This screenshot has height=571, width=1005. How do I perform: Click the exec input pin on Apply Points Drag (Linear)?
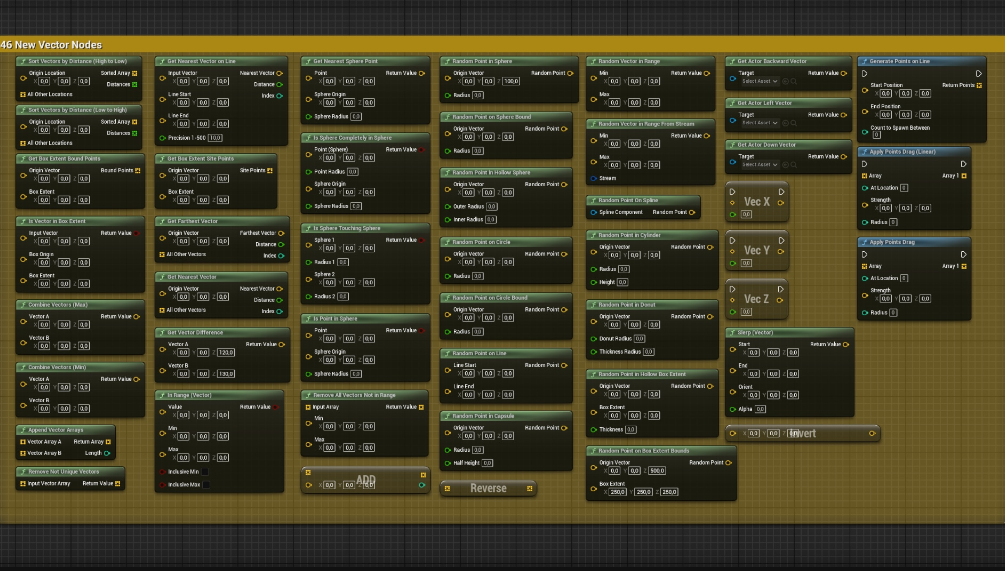tap(865, 164)
